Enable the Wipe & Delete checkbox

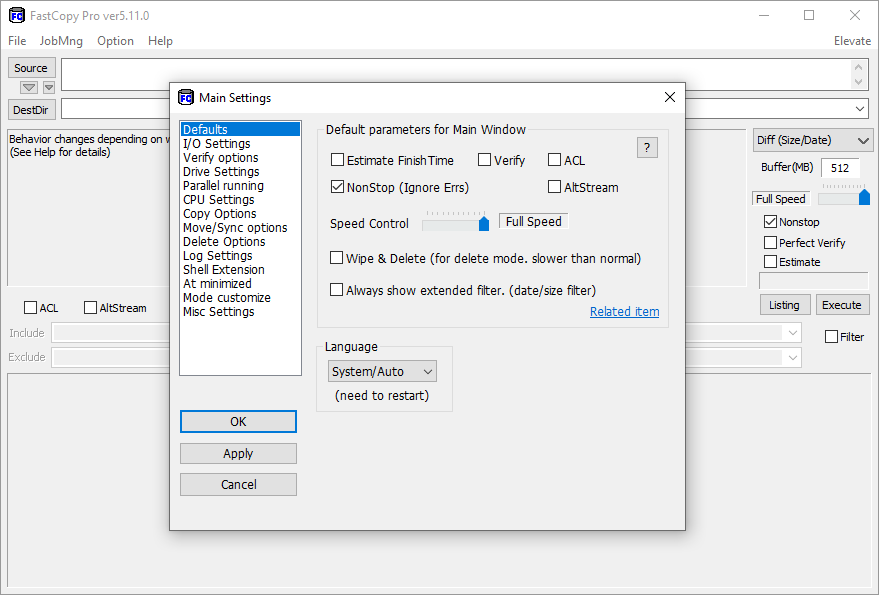338,258
